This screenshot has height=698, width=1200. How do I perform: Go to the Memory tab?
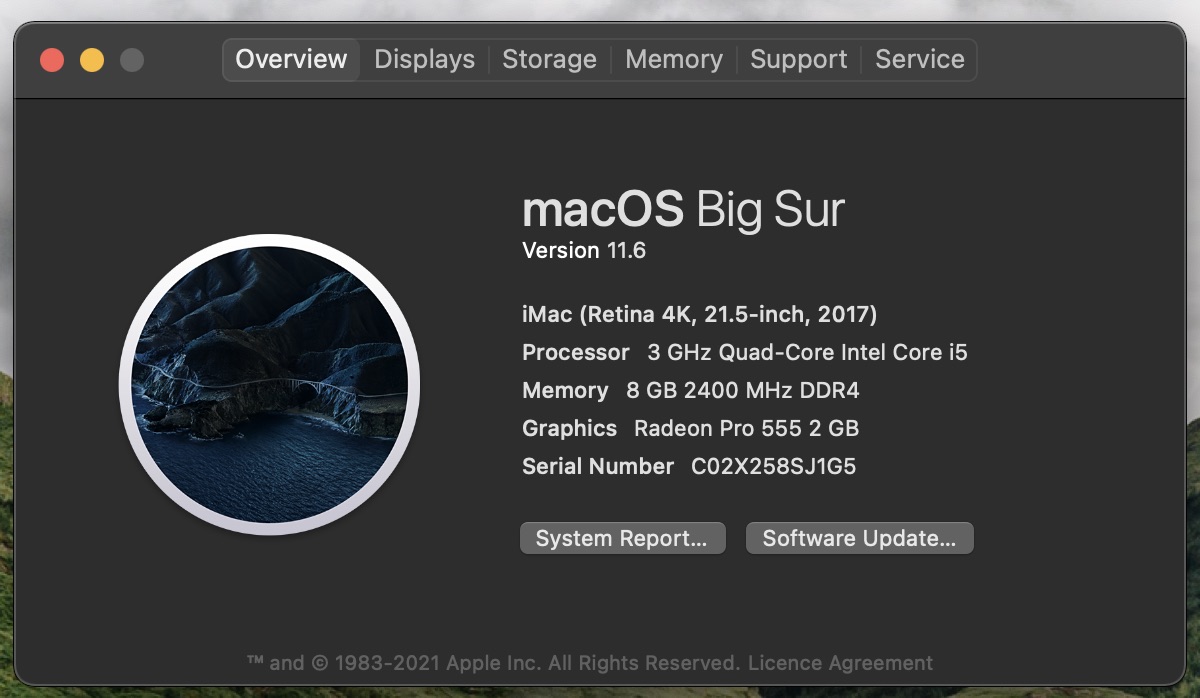(673, 60)
